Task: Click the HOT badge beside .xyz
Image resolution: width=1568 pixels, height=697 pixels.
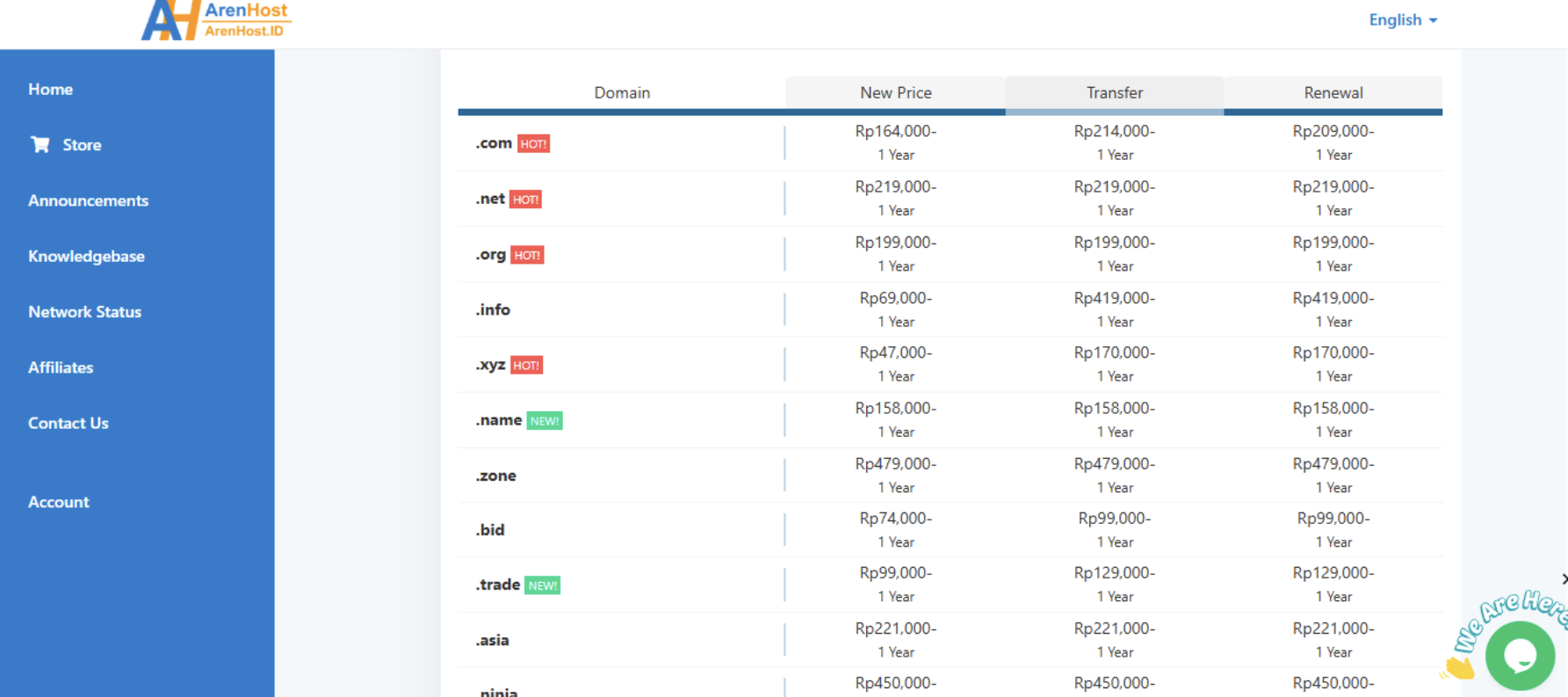Action: 526,366
